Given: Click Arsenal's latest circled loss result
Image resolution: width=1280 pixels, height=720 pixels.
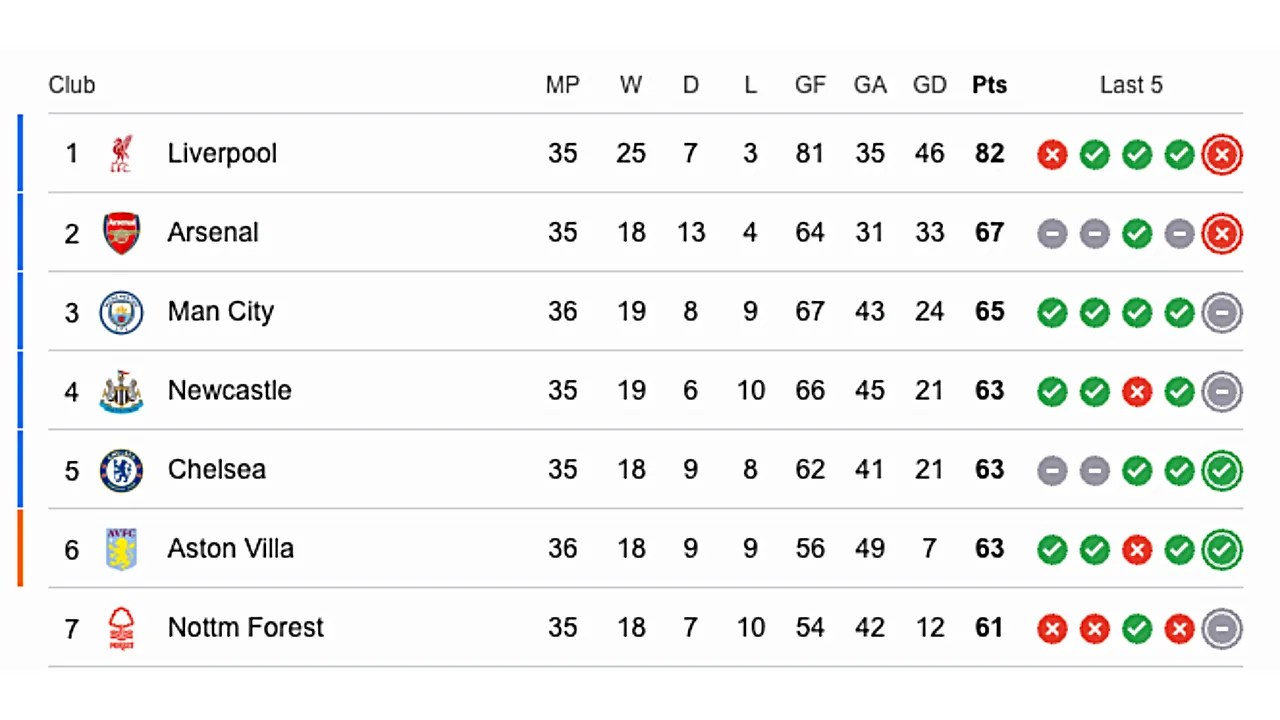Looking at the screenshot, I should pos(1222,234).
